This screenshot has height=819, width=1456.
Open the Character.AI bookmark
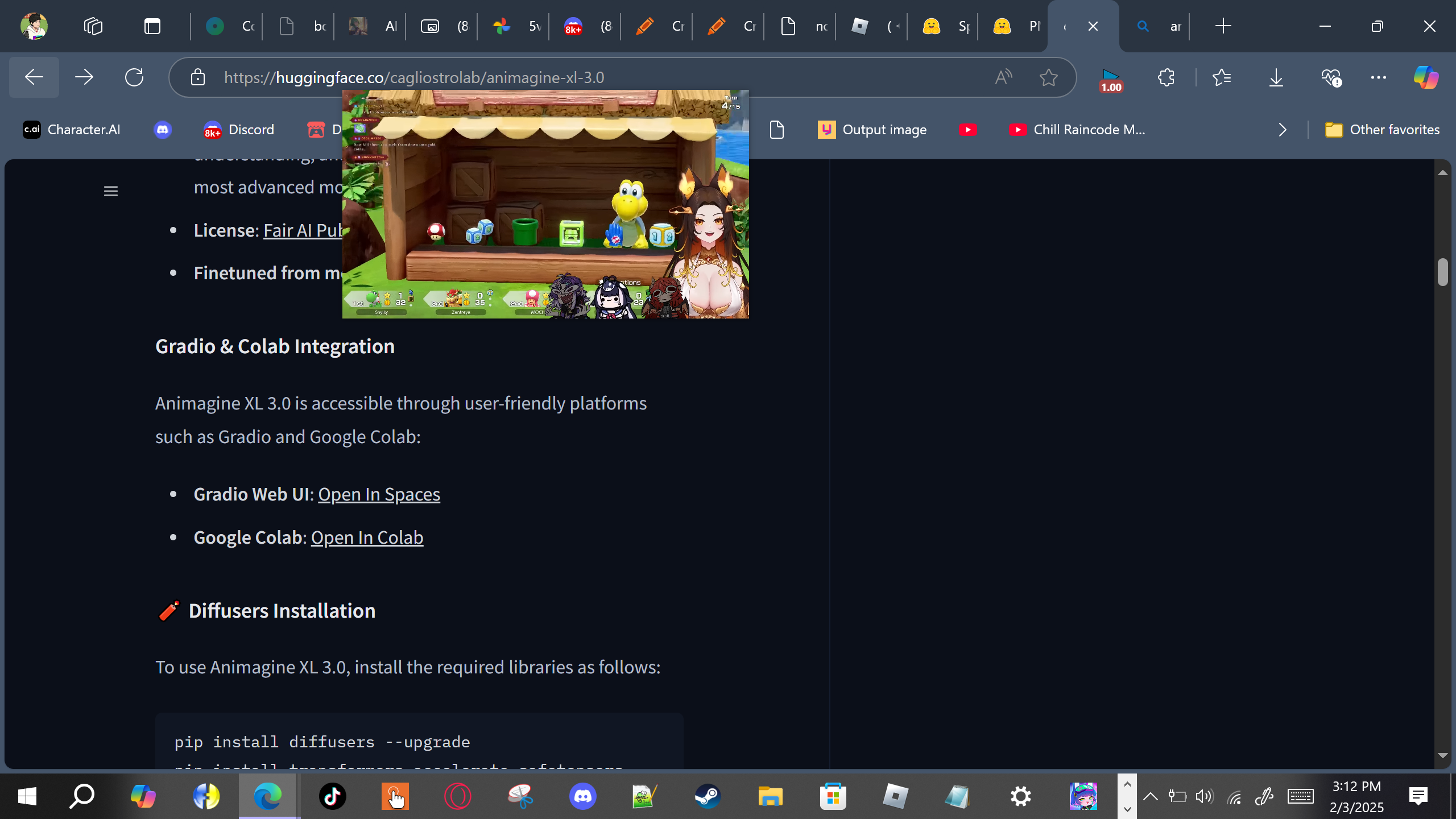[72, 130]
